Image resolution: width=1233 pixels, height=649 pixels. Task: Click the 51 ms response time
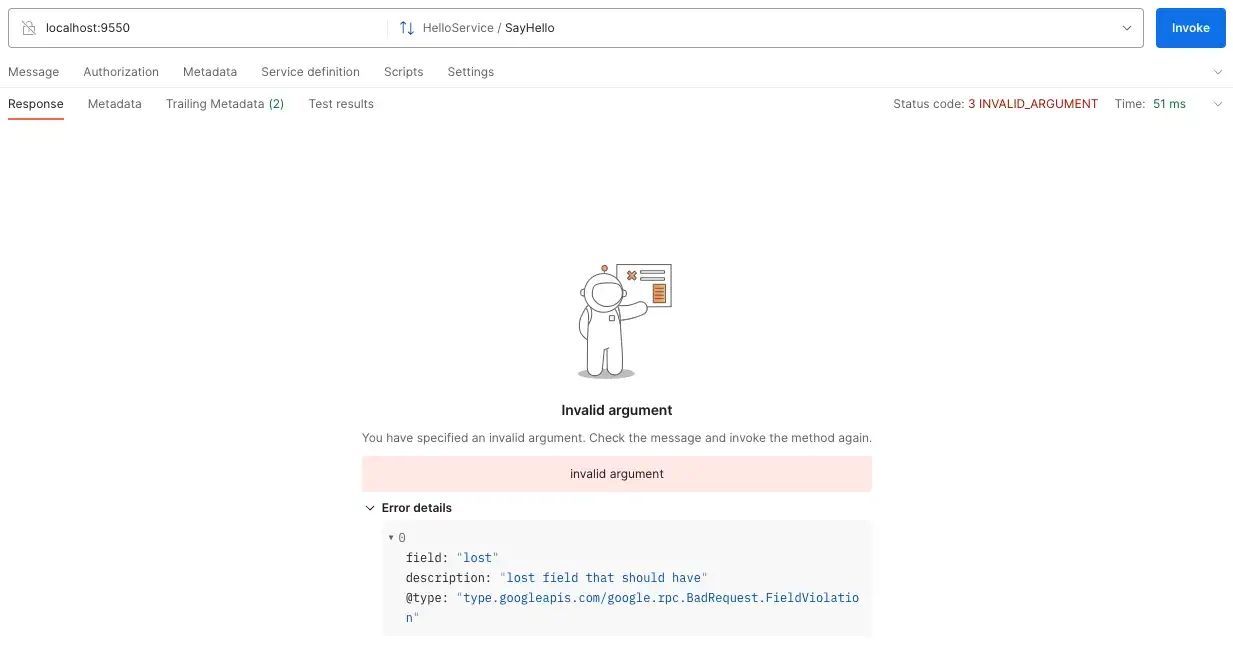(x=1169, y=104)
